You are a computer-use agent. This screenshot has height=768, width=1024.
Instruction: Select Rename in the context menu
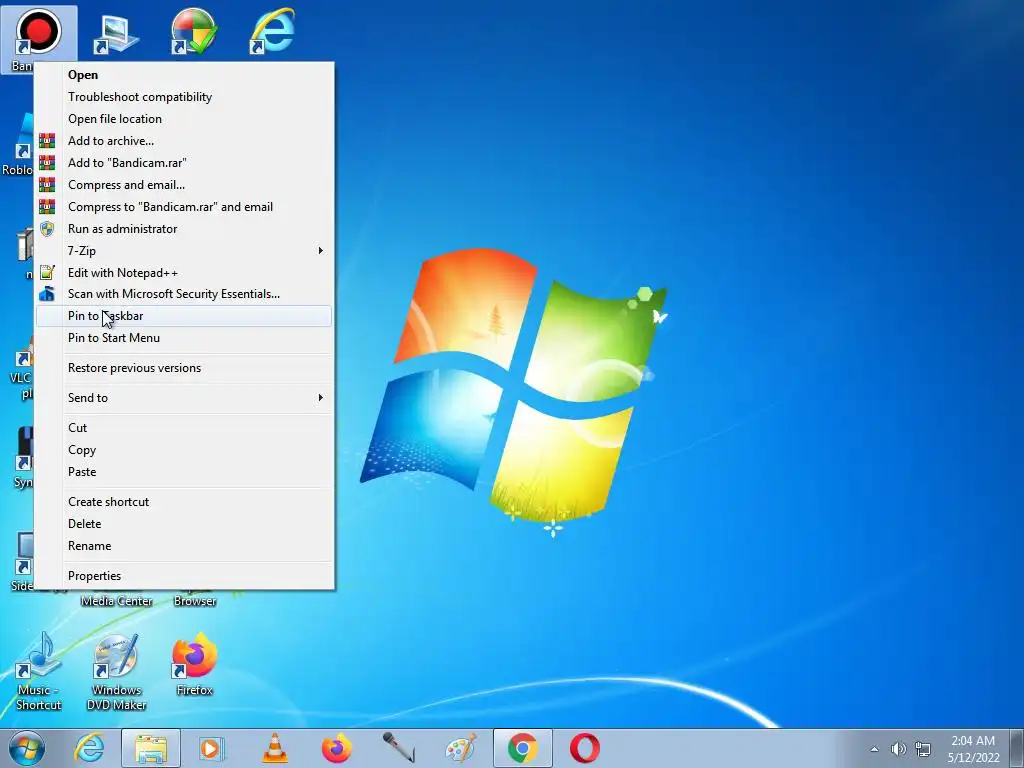184,545
